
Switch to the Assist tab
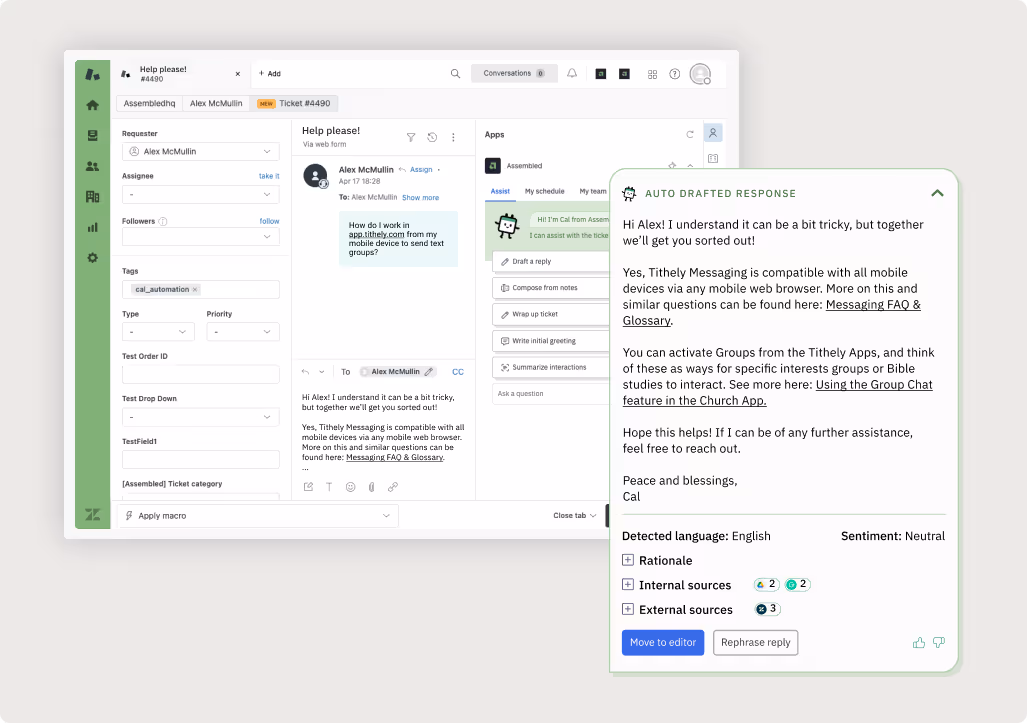(x=500, y=191)
